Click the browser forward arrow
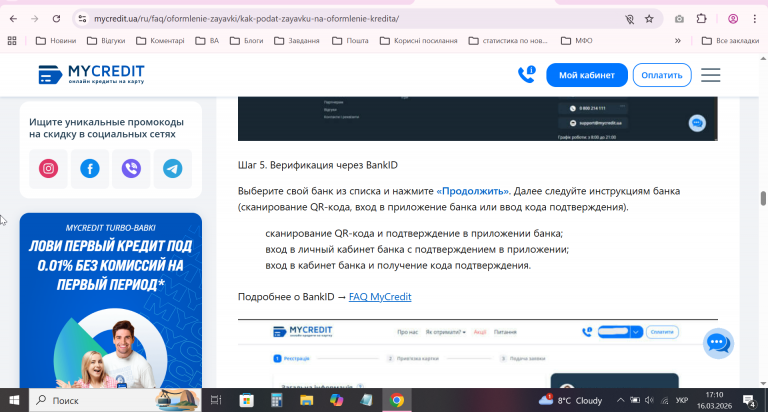The image size is (768, 412). coord(34,19)
